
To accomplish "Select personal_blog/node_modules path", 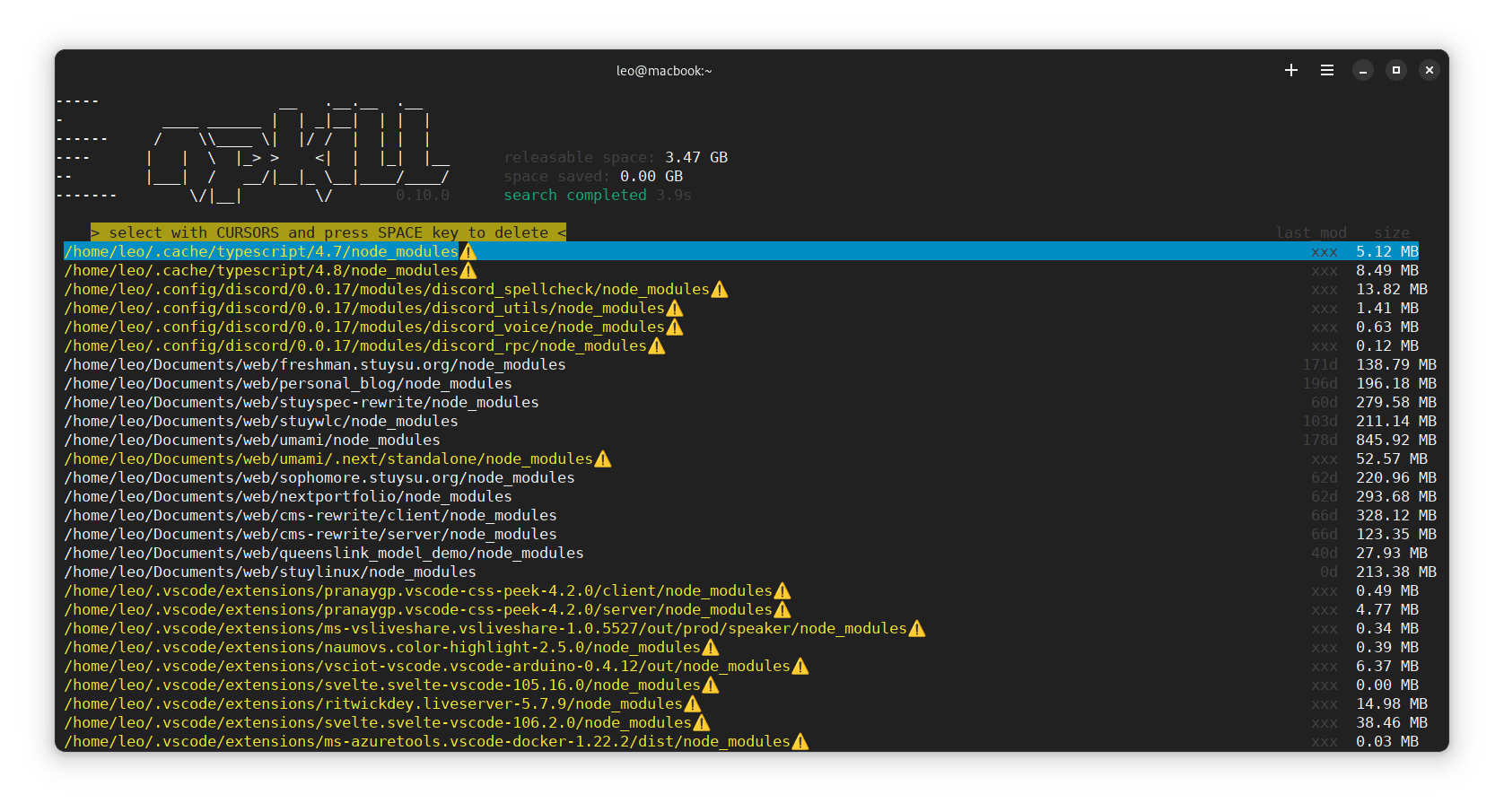I will coord(288,384).
